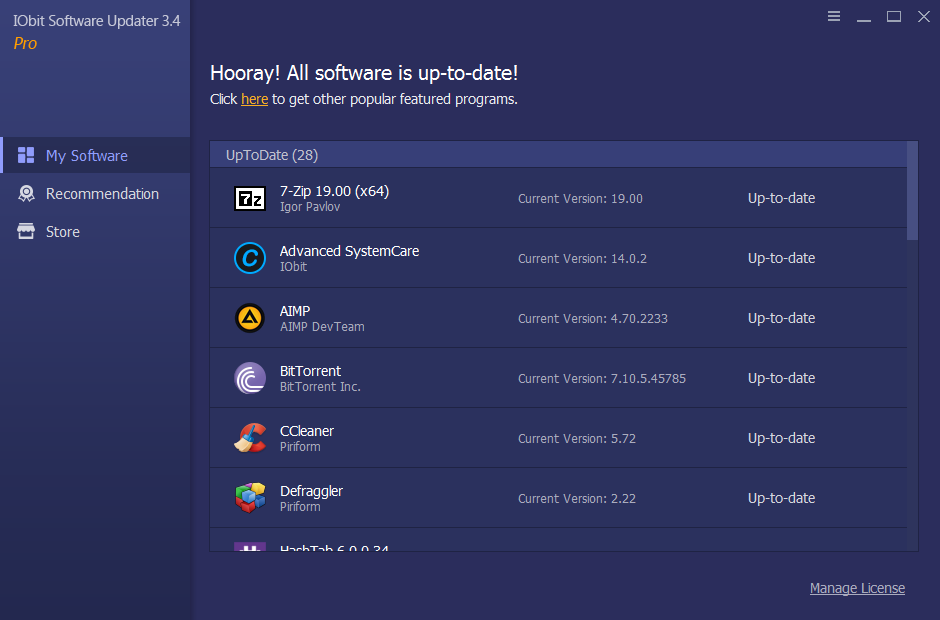Click the software list vertical scrollbar
The image size is (940, 620).
coord(912,191)
